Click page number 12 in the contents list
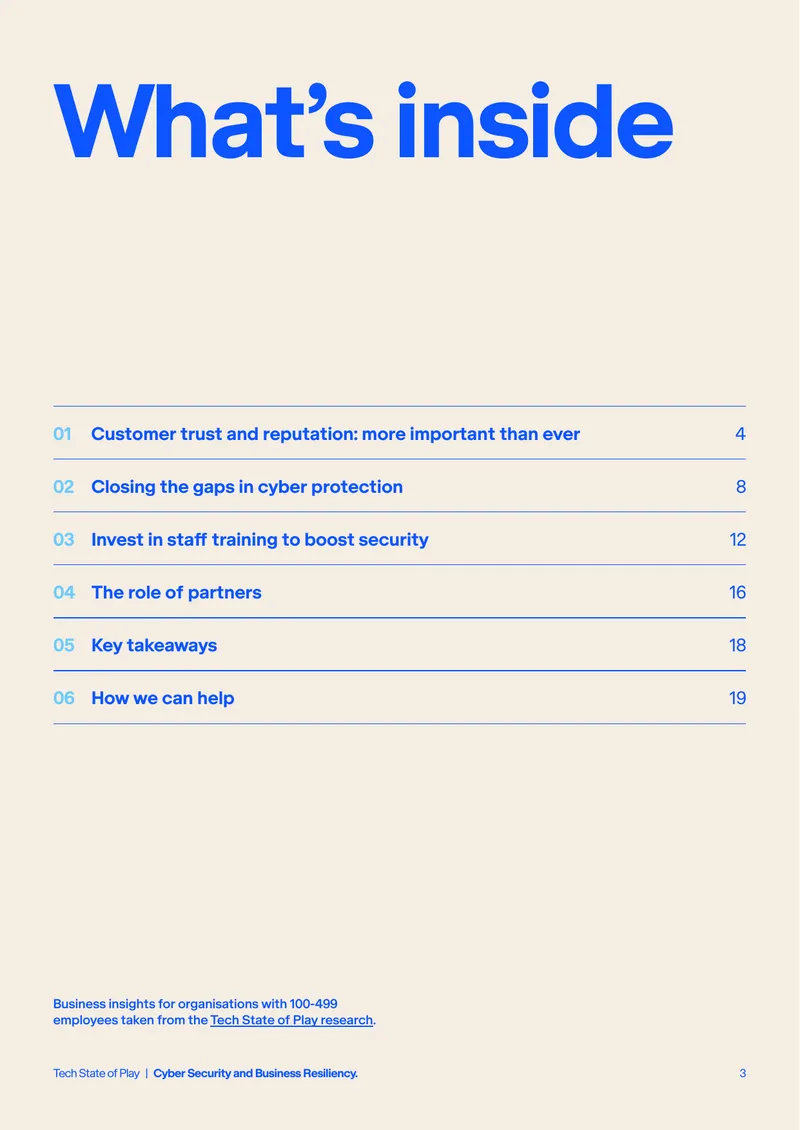 tap(737, 540)
